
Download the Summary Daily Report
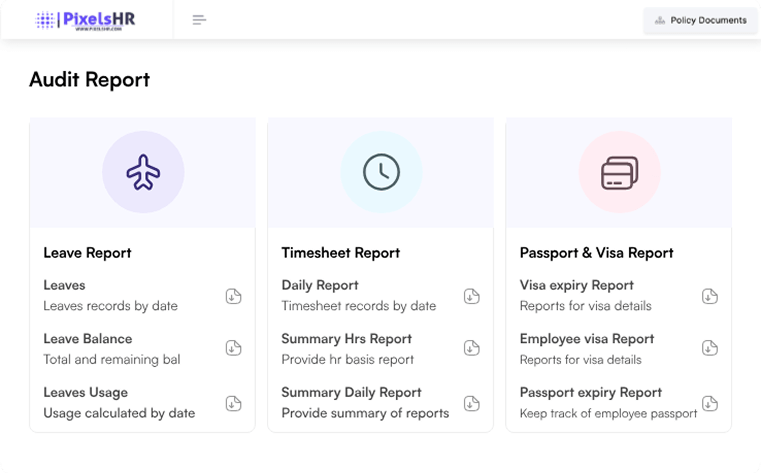click(471, 403)
